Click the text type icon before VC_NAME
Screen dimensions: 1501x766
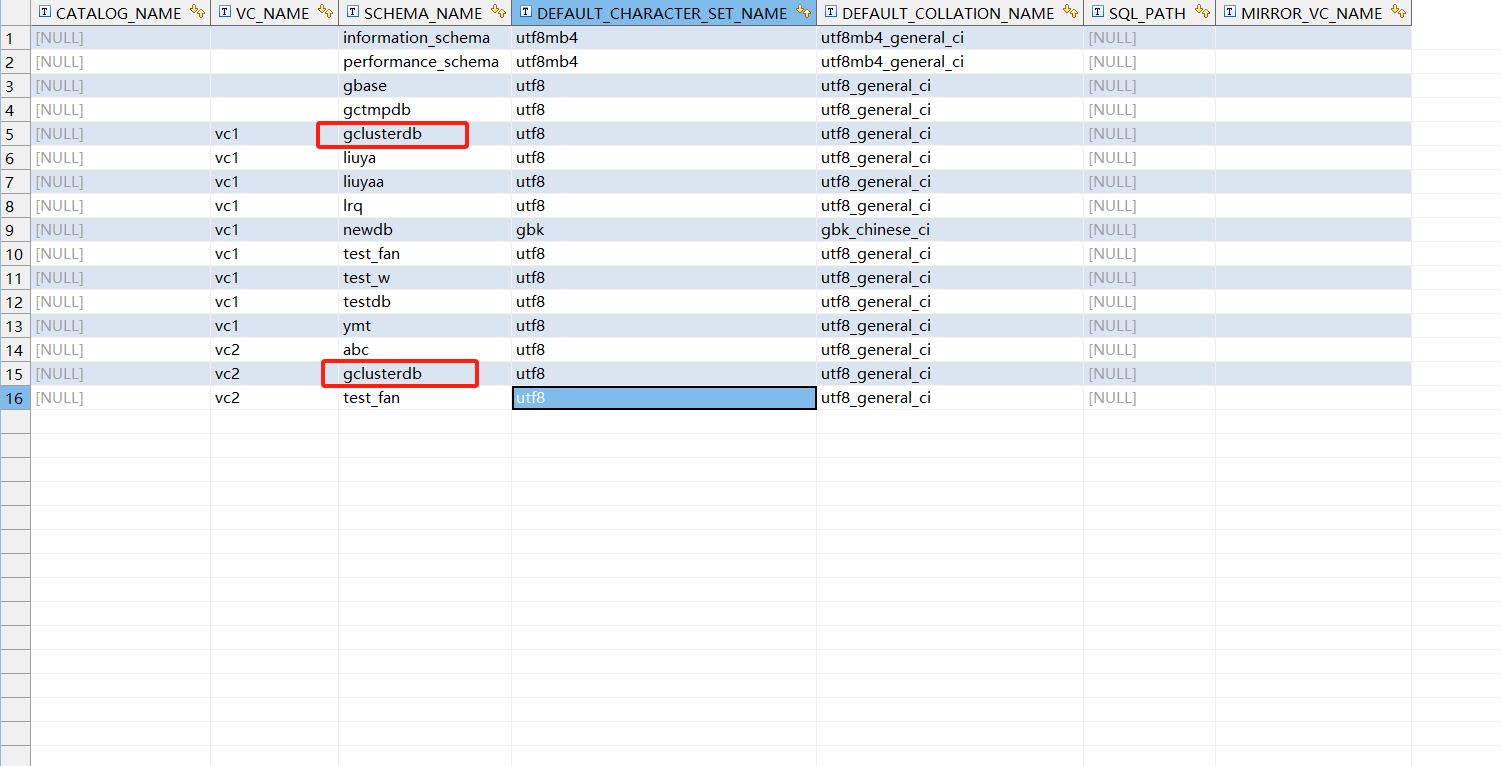click(x=224, y=13)
